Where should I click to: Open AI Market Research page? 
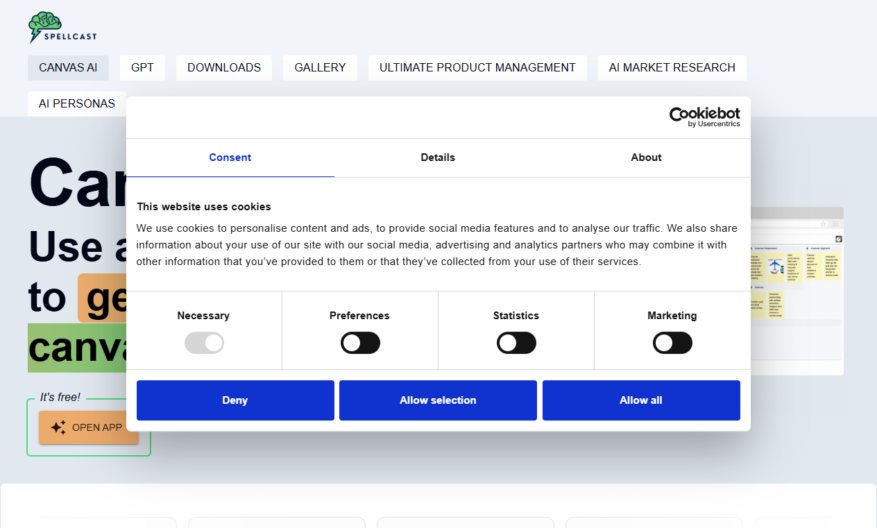[672, 68]
